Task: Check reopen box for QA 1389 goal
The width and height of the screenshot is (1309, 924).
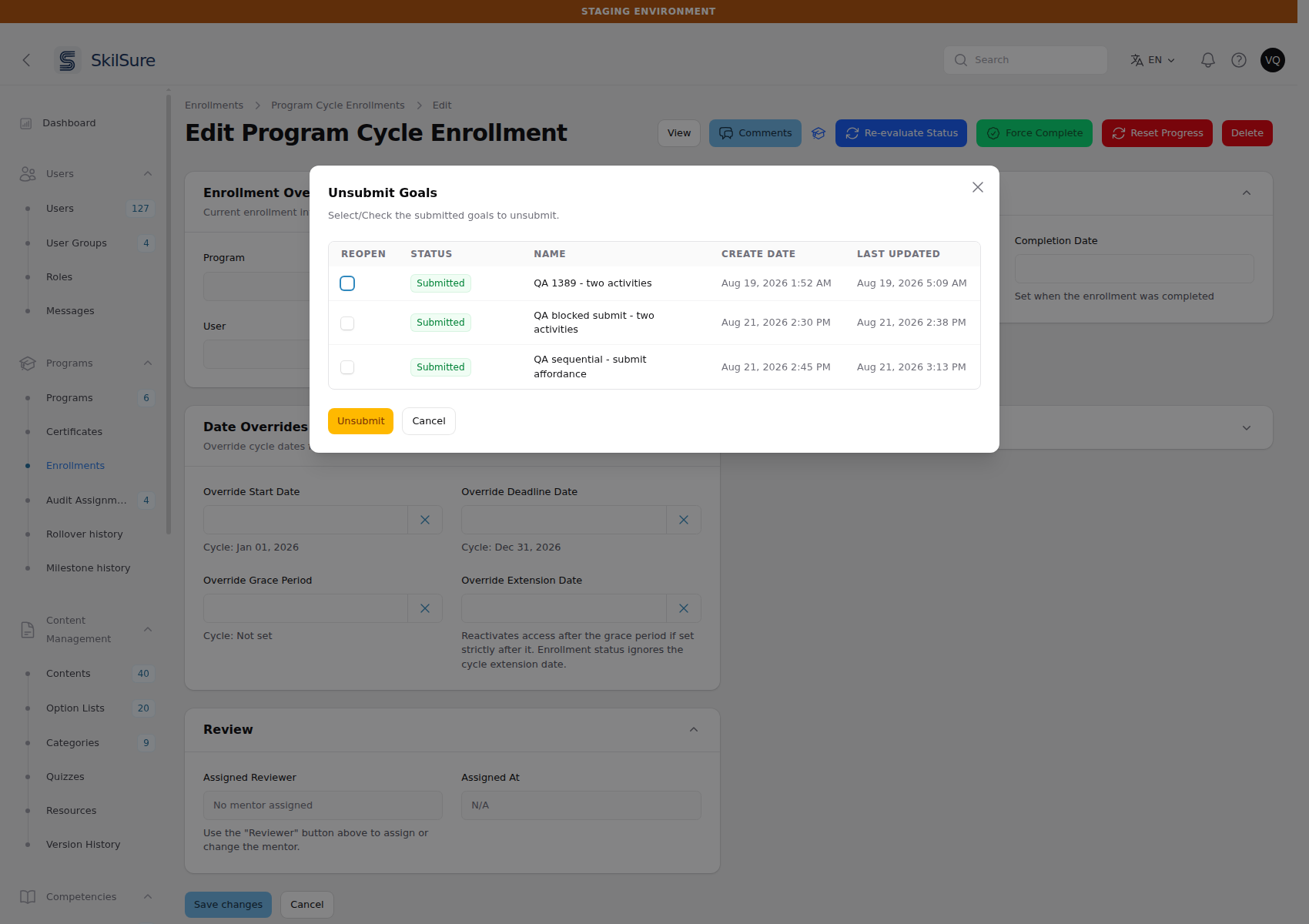Action: pos(347,283)
